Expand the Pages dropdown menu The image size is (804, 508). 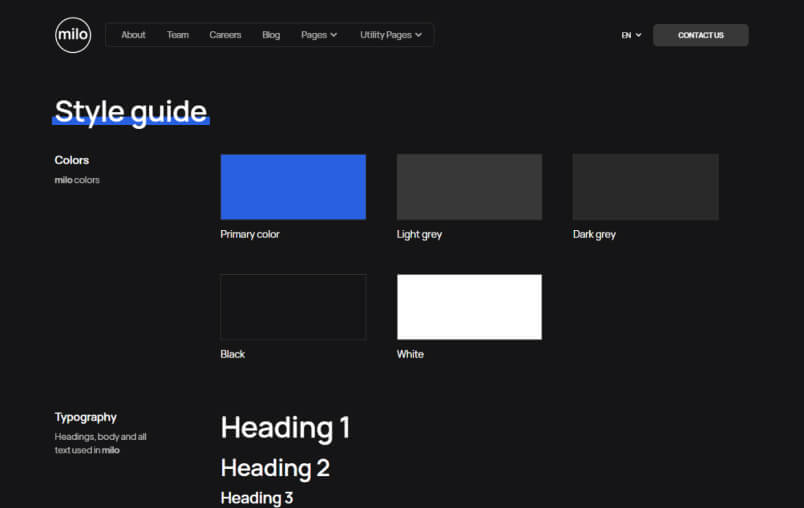coord(319,35)
